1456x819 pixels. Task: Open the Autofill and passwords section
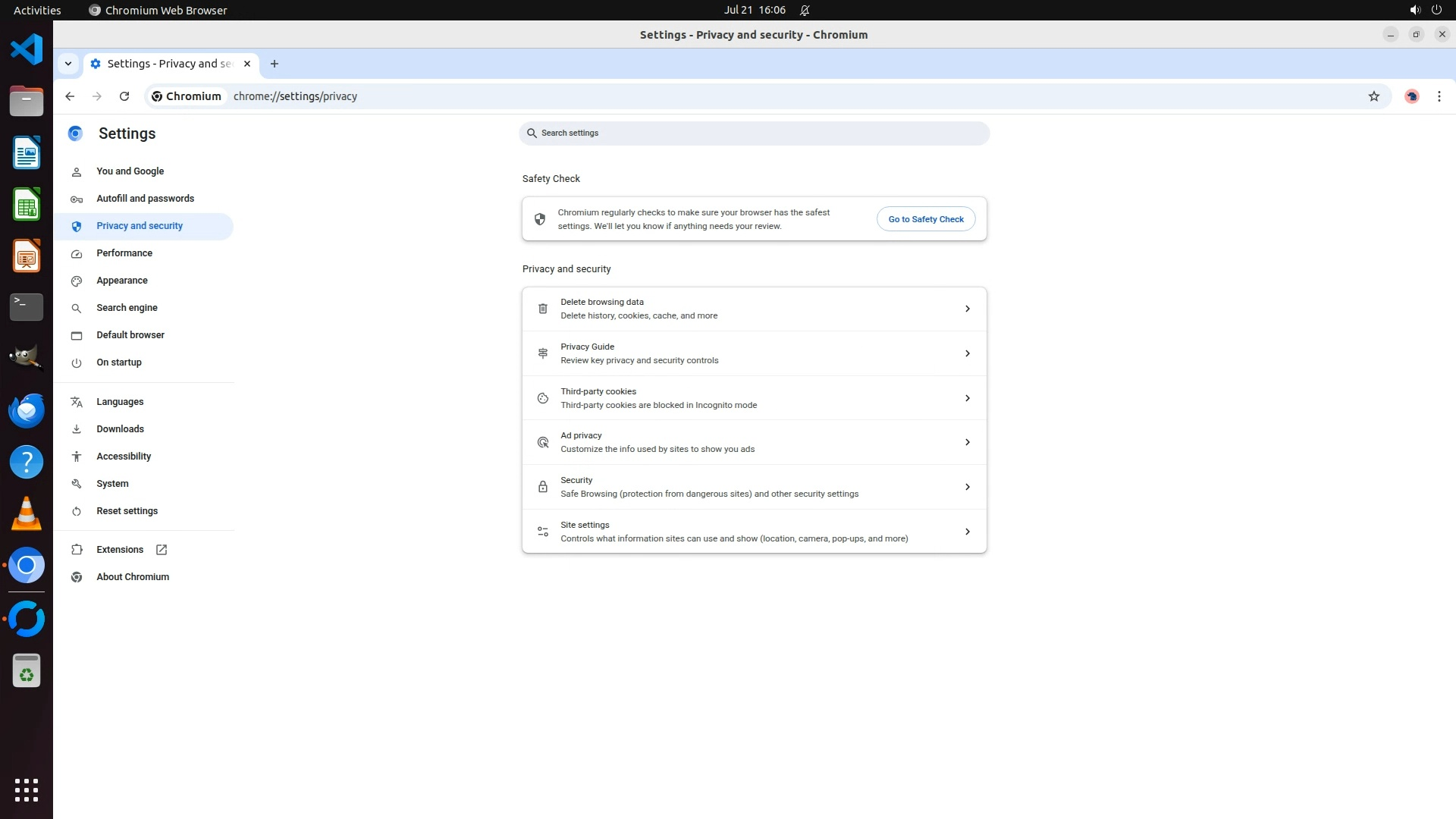(145, 199)
